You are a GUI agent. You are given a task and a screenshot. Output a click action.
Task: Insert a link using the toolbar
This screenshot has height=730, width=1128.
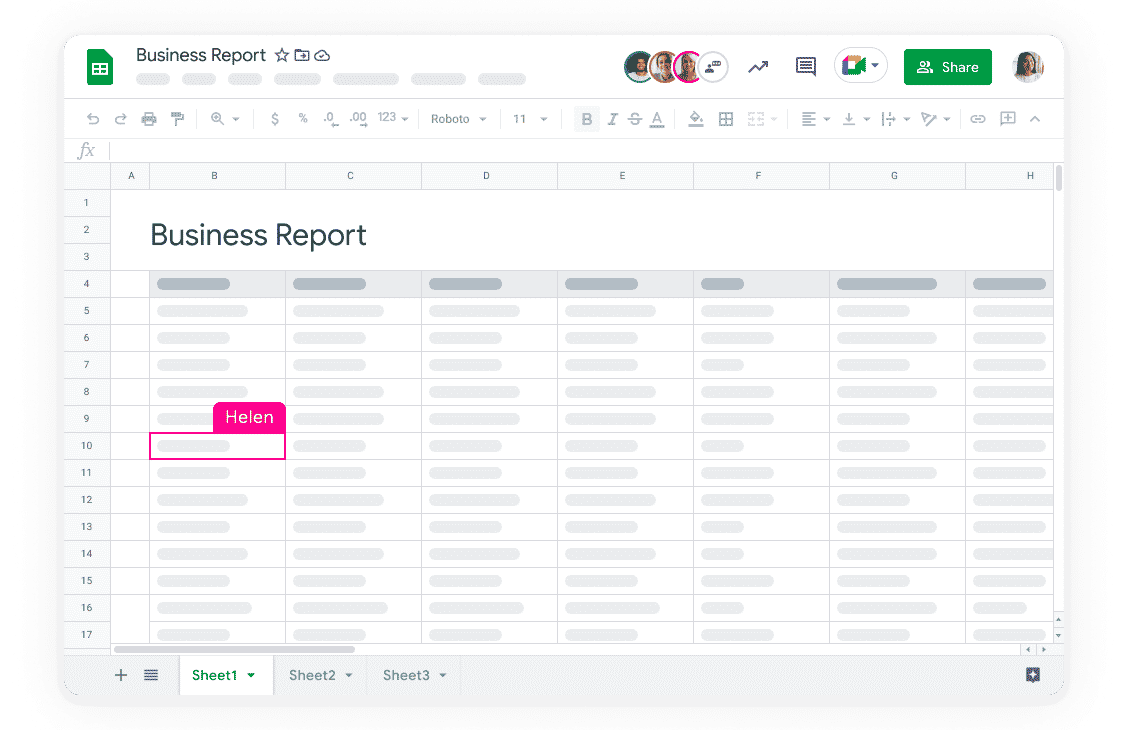[x=978, y=119]
